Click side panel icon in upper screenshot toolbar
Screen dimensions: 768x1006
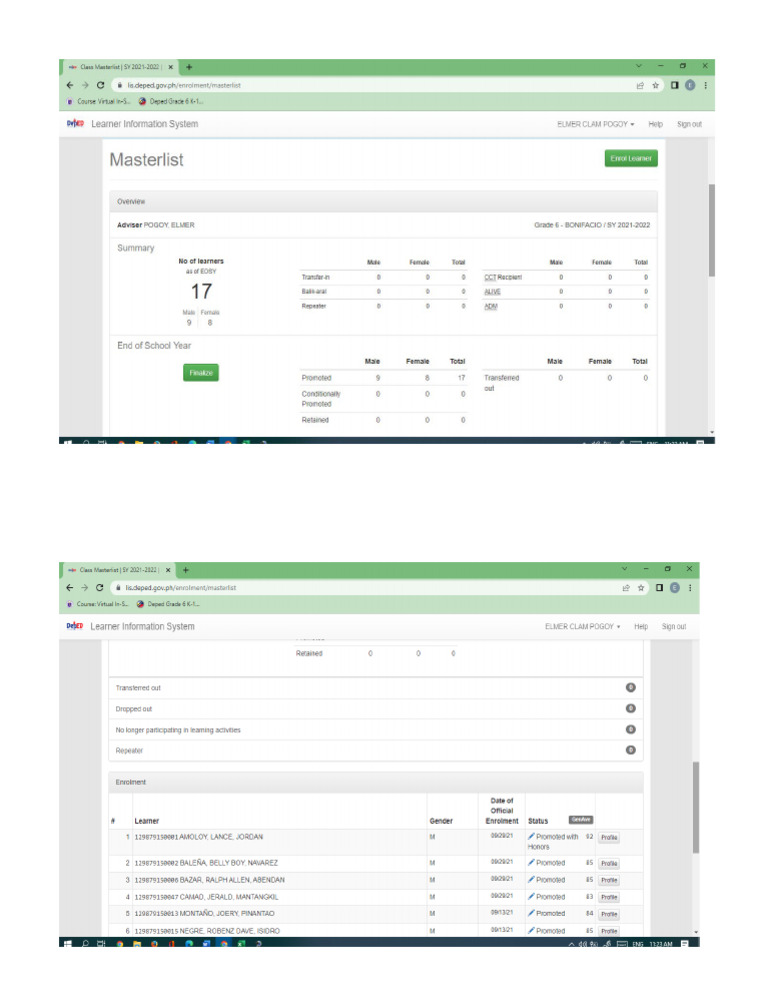click(x=674, y=85)
